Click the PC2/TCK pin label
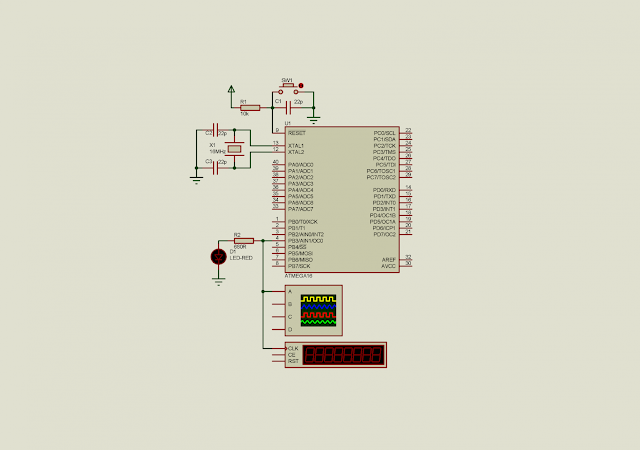 (x=384, y=146)
